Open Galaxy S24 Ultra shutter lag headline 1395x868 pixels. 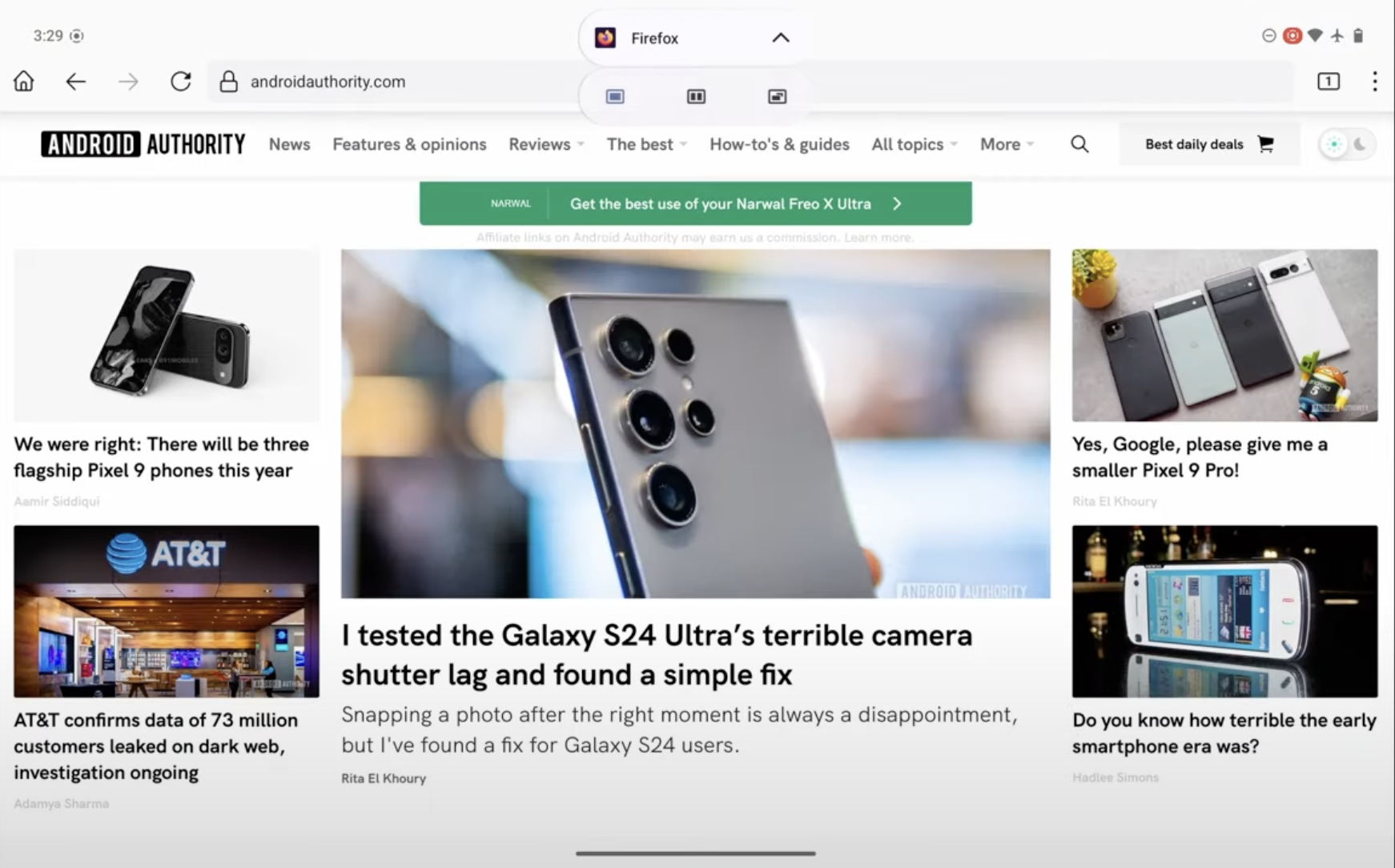coord(657,655)
